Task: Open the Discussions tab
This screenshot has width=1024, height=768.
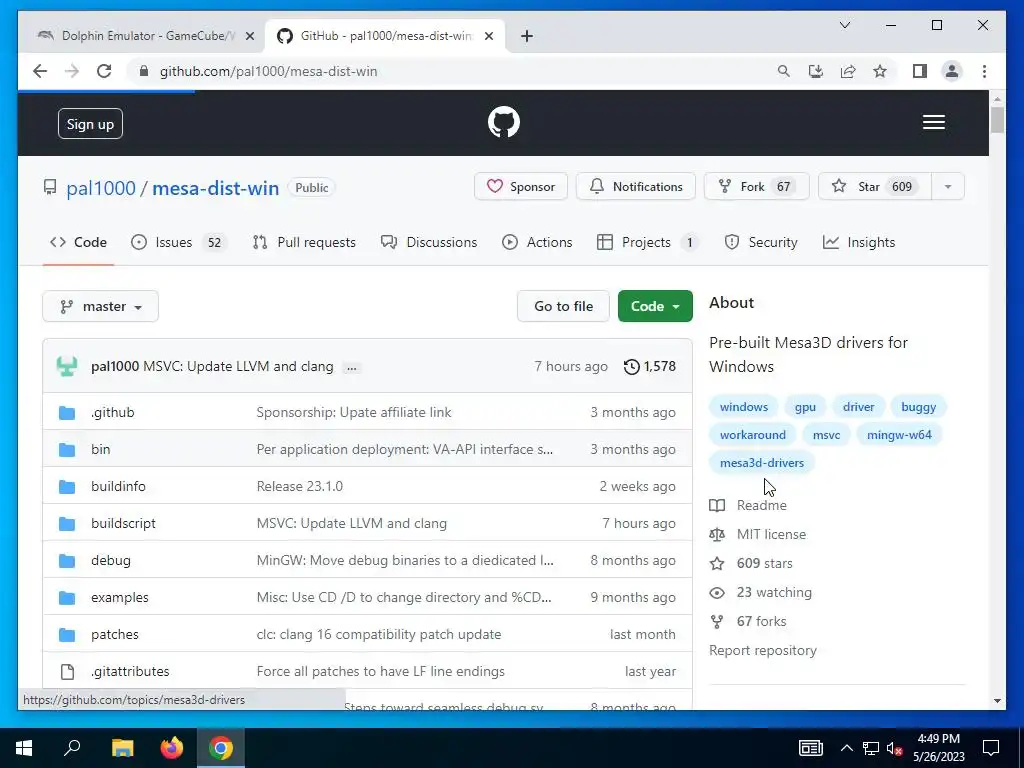Action: [x=429, y=242]
